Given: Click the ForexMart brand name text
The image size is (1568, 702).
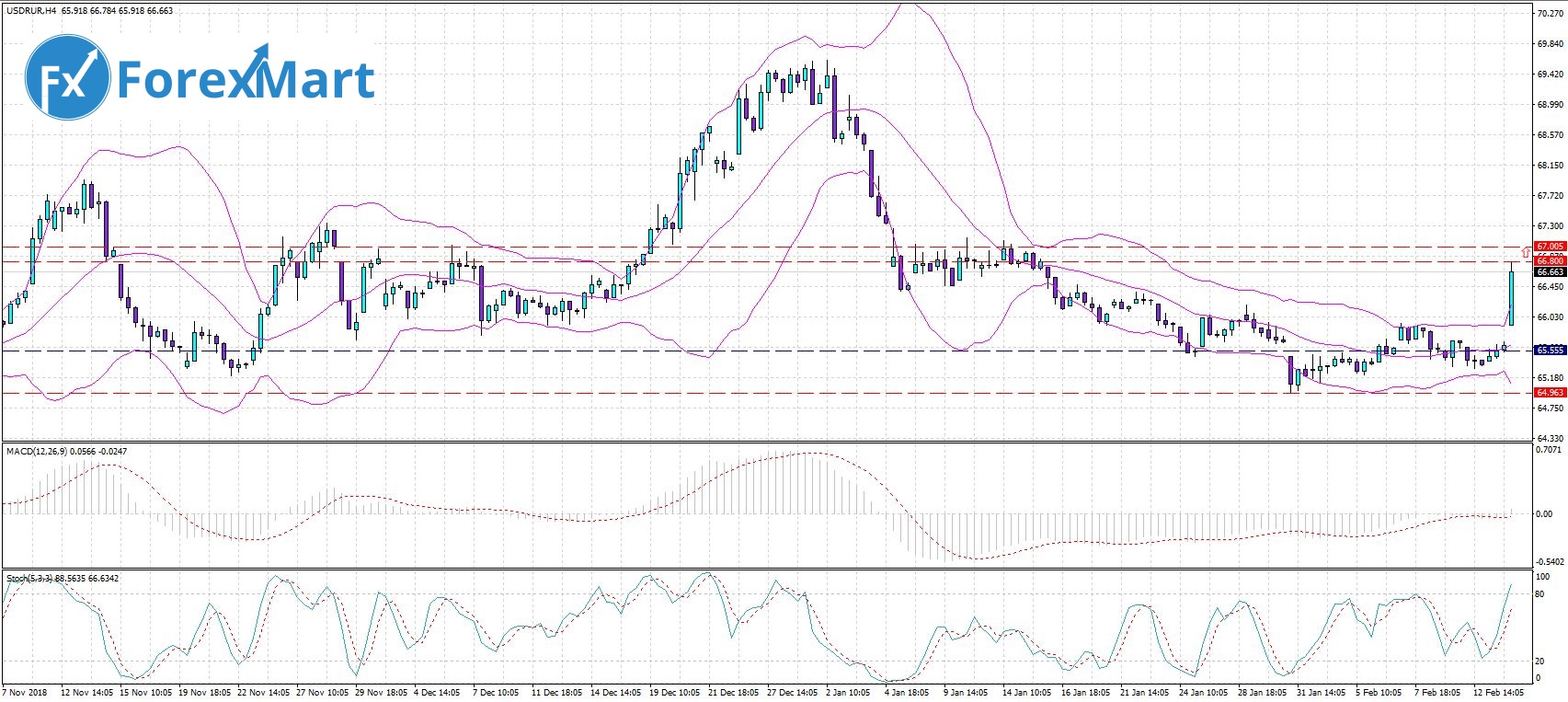Looking at the screenshot, I should coord(246,79).
